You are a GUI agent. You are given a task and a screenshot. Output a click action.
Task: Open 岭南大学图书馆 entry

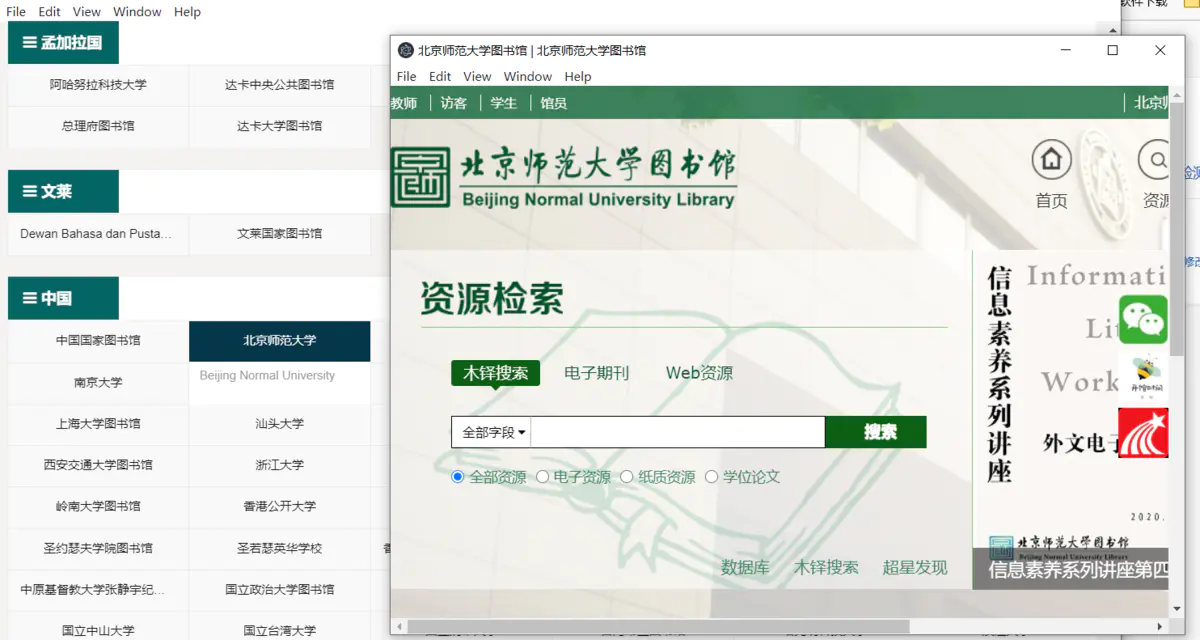(x=98, y=506)
